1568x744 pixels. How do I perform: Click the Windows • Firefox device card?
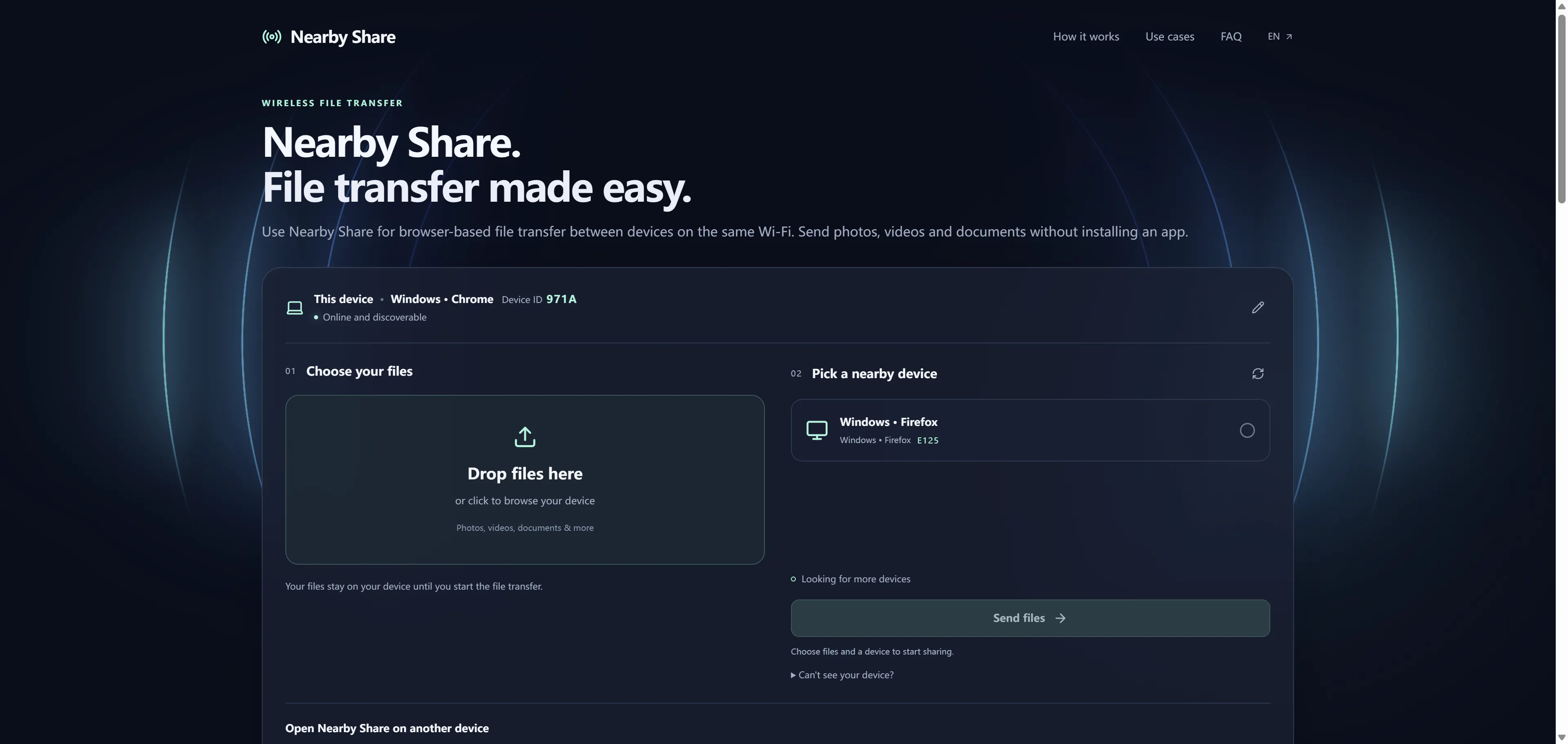[1030, 430]
